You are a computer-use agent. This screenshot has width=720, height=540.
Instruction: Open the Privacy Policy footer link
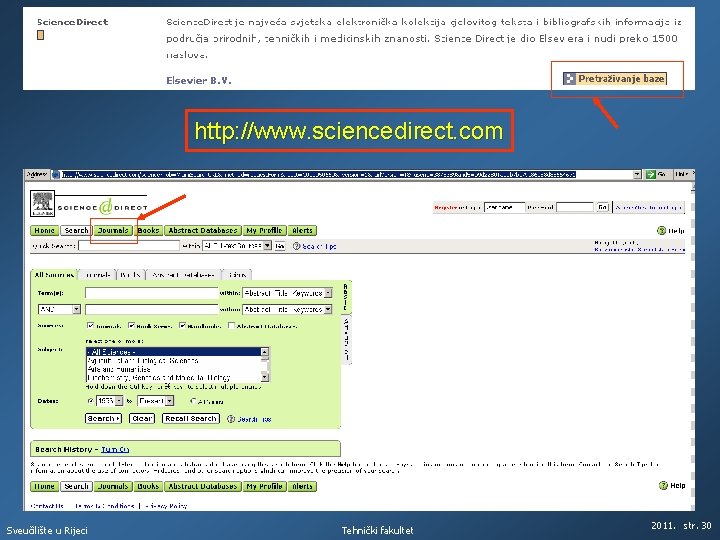(x=165, y=506)
